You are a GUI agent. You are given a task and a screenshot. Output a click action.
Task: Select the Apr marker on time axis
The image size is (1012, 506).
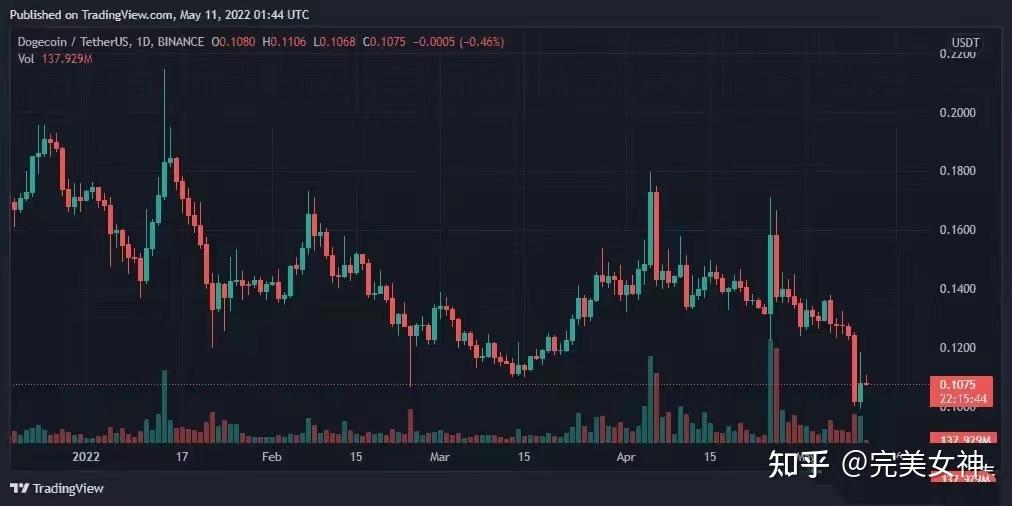pos(626,457)
